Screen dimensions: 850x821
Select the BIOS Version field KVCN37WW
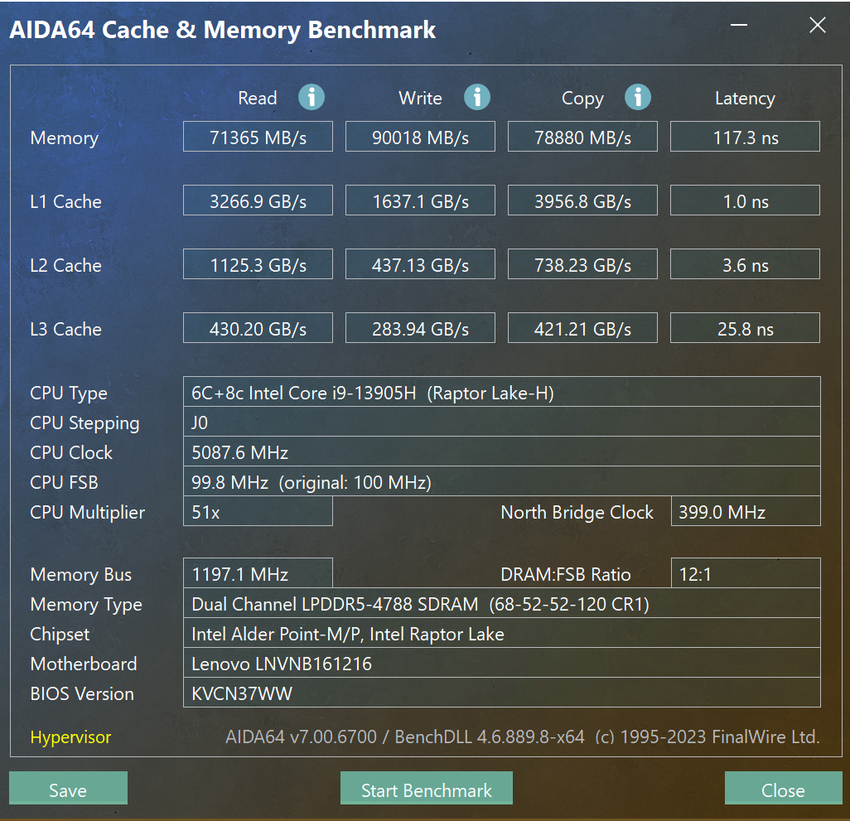(x=500, y=693)
